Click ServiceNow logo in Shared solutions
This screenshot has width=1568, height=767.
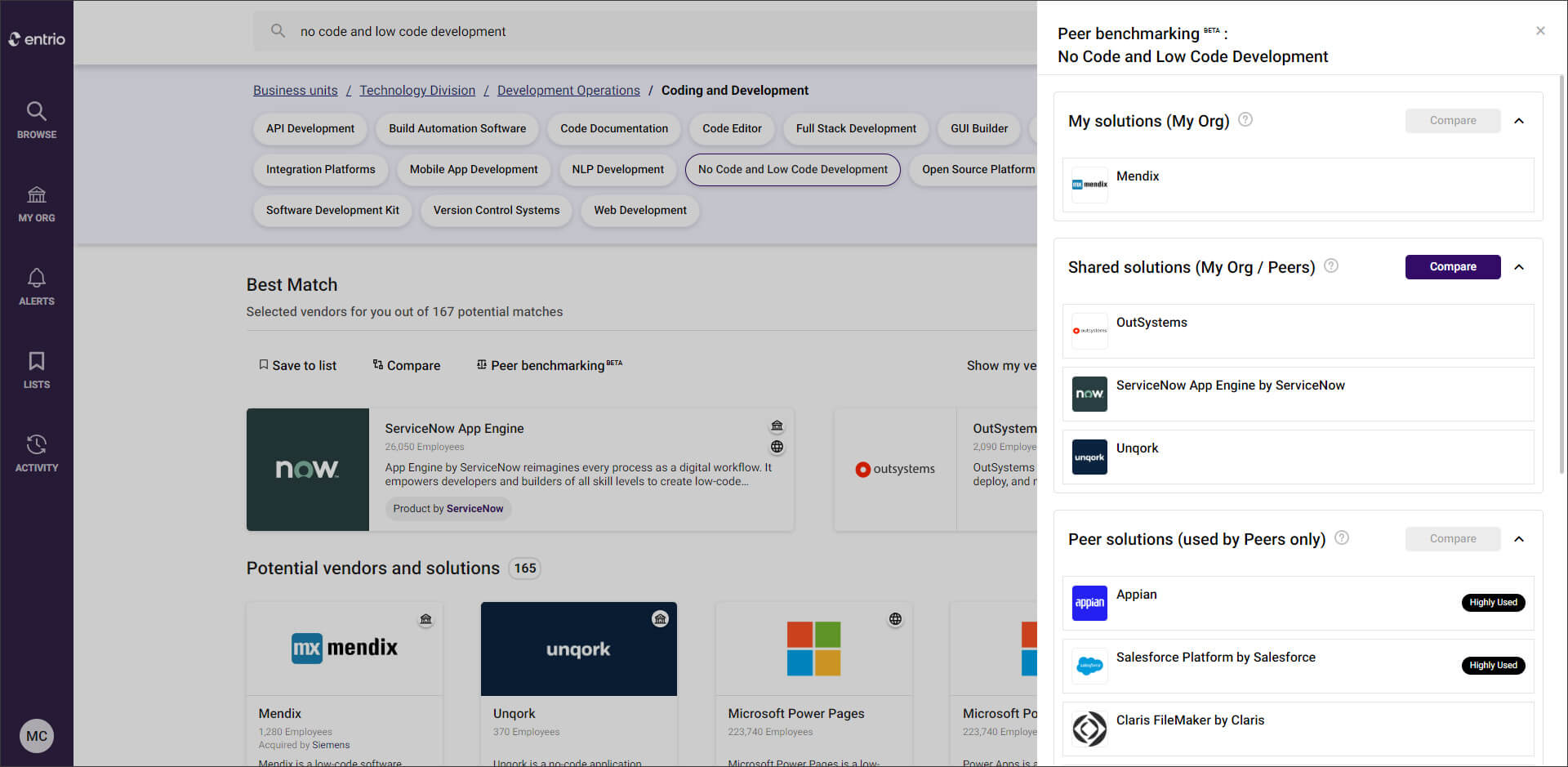tap(1089, 394)
